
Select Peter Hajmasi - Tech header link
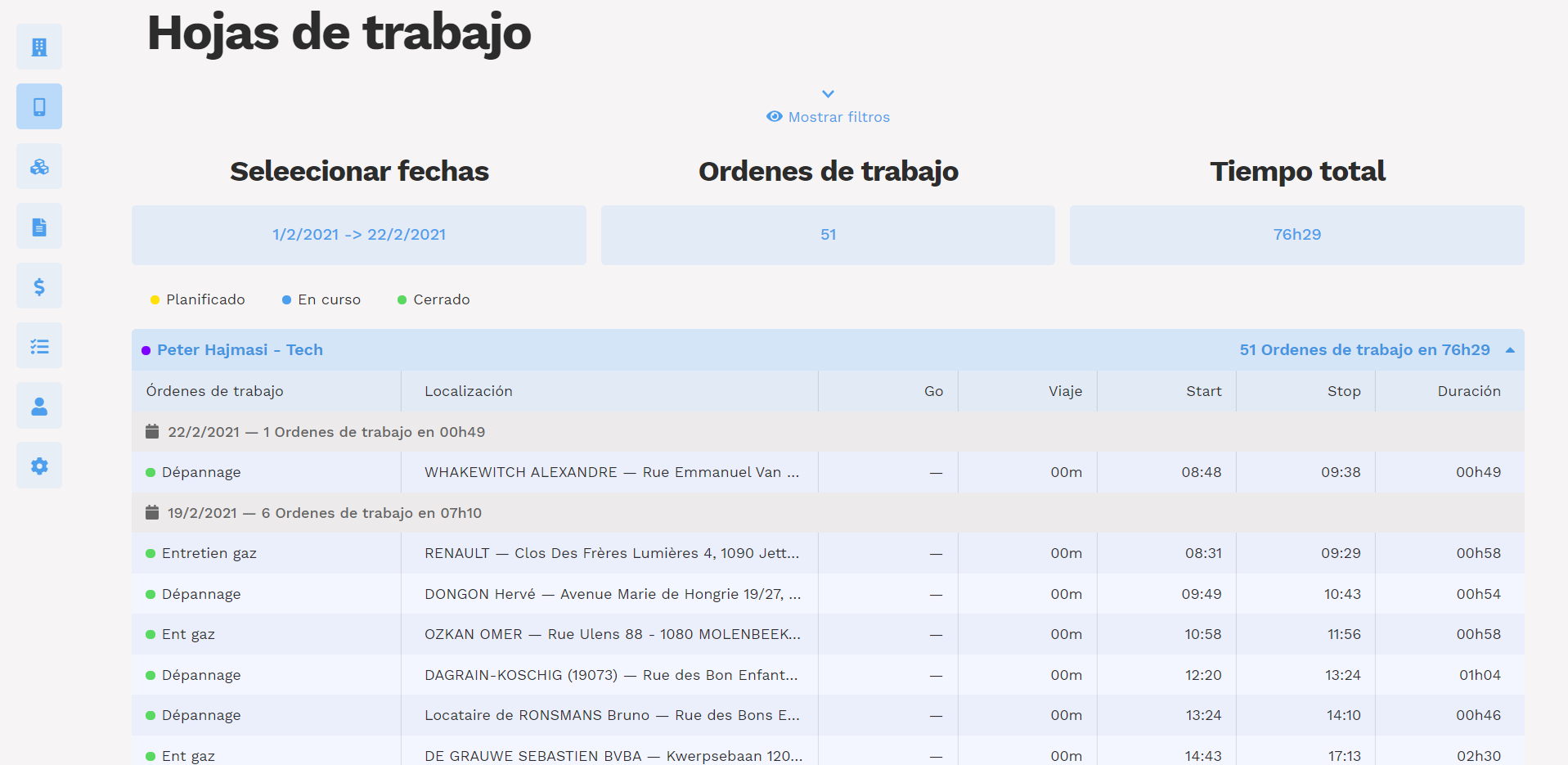[x=240, y=349]
